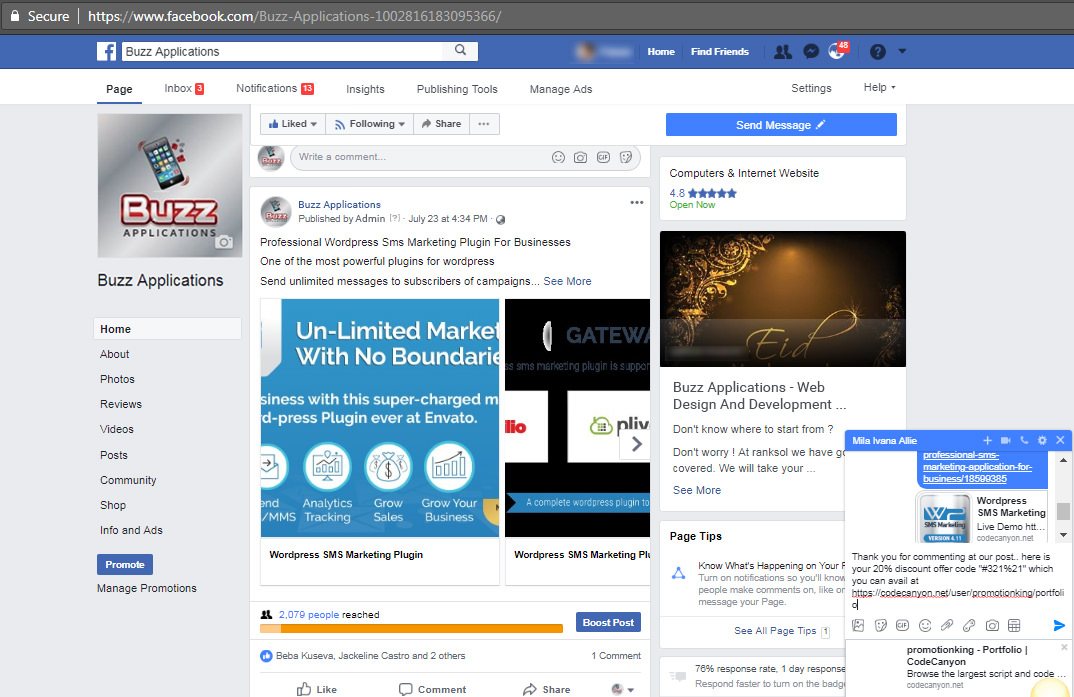1074x697 pixels.
Task: Click add photo icon in chat toolbar
Action: [x=858, y=625]
